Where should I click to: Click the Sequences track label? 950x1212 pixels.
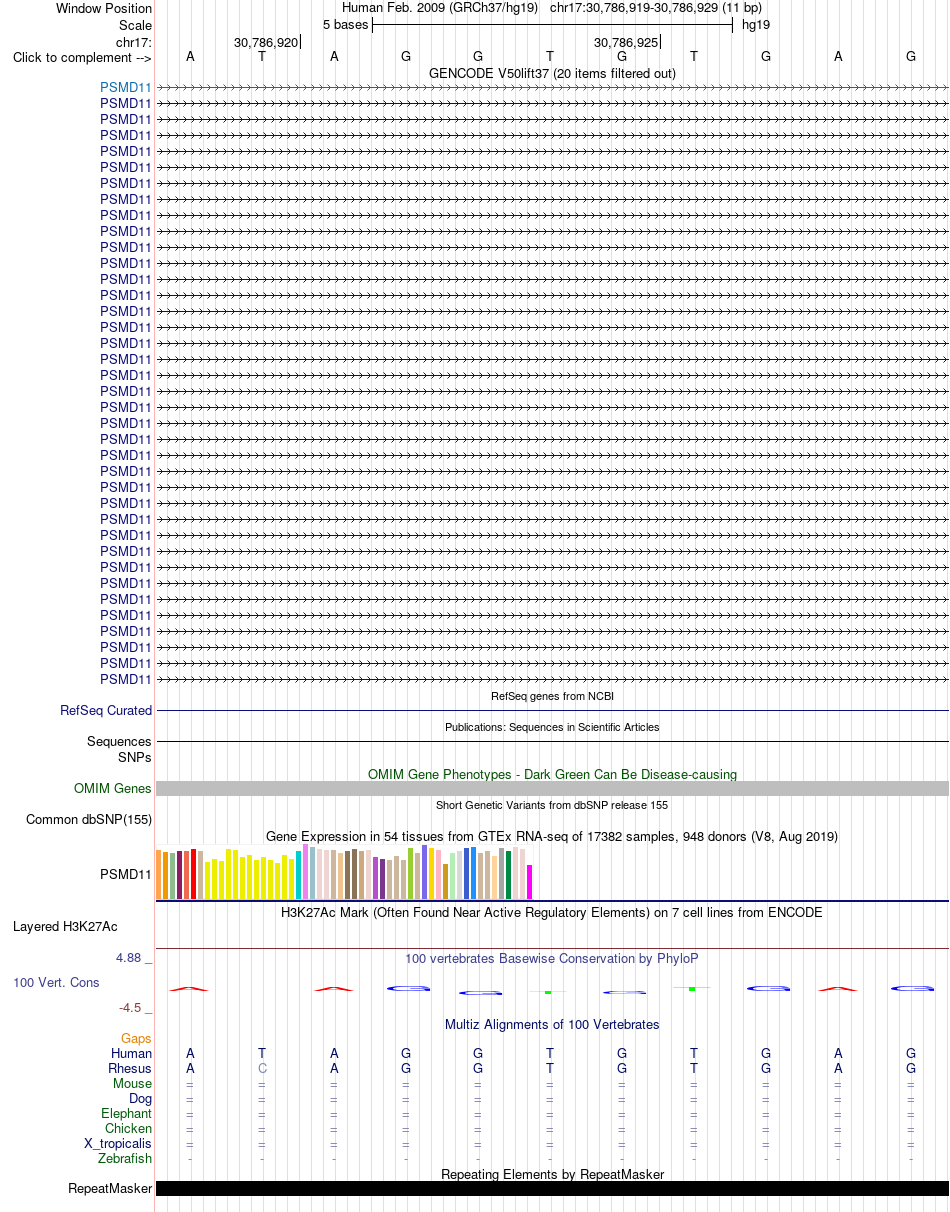click(119, 741)
